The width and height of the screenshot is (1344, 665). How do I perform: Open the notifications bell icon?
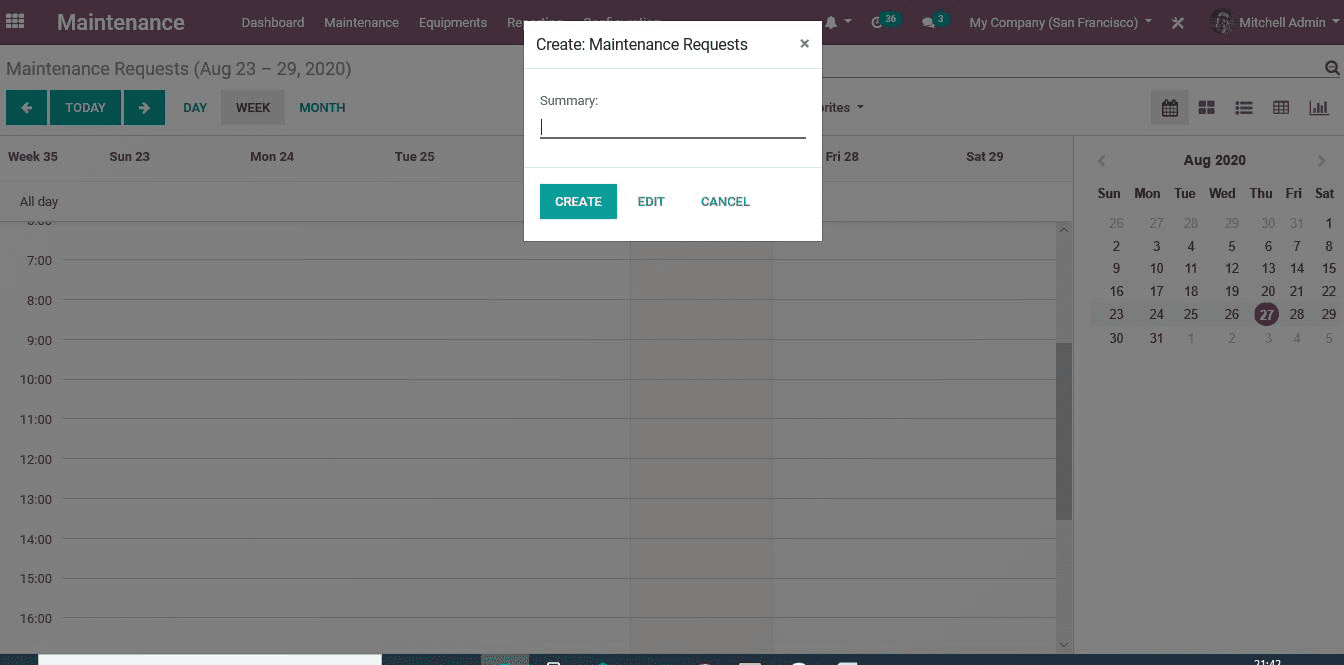tap(831, 22)
